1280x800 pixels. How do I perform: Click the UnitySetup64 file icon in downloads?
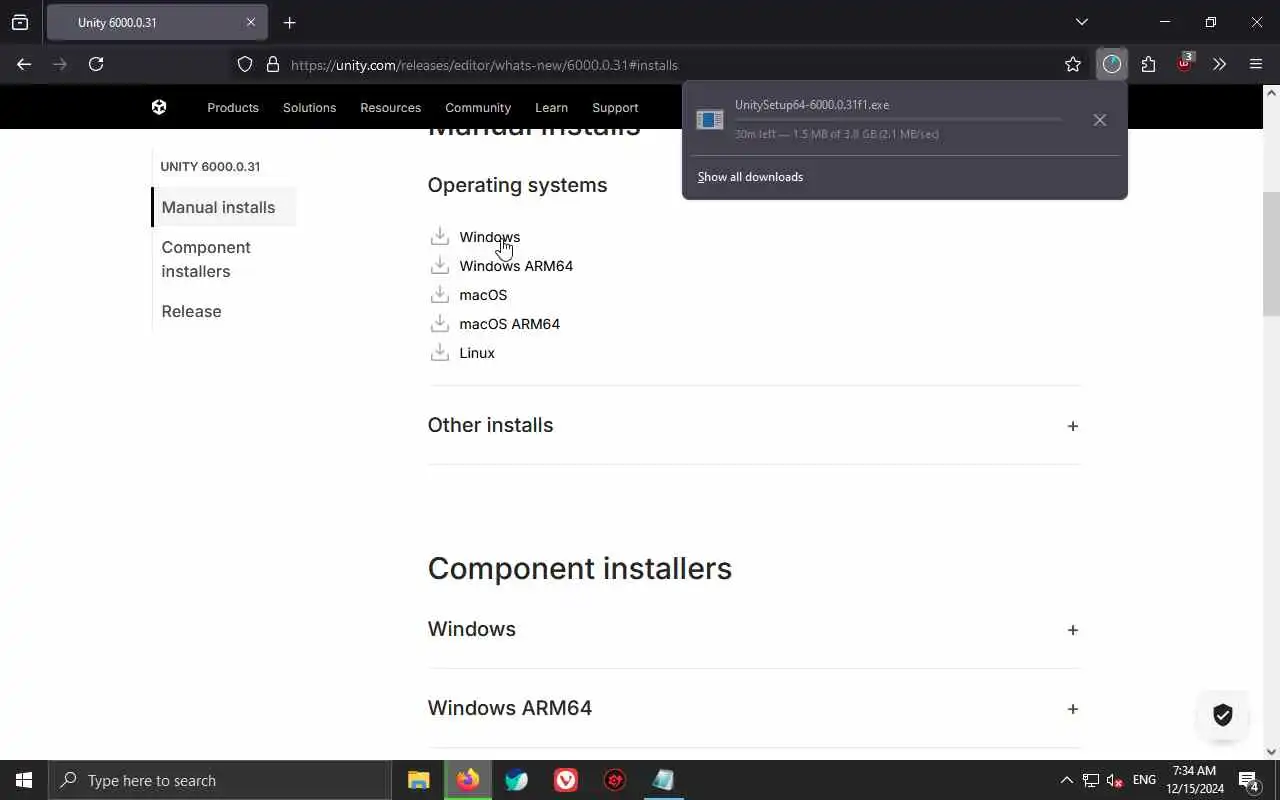[710, 120]
